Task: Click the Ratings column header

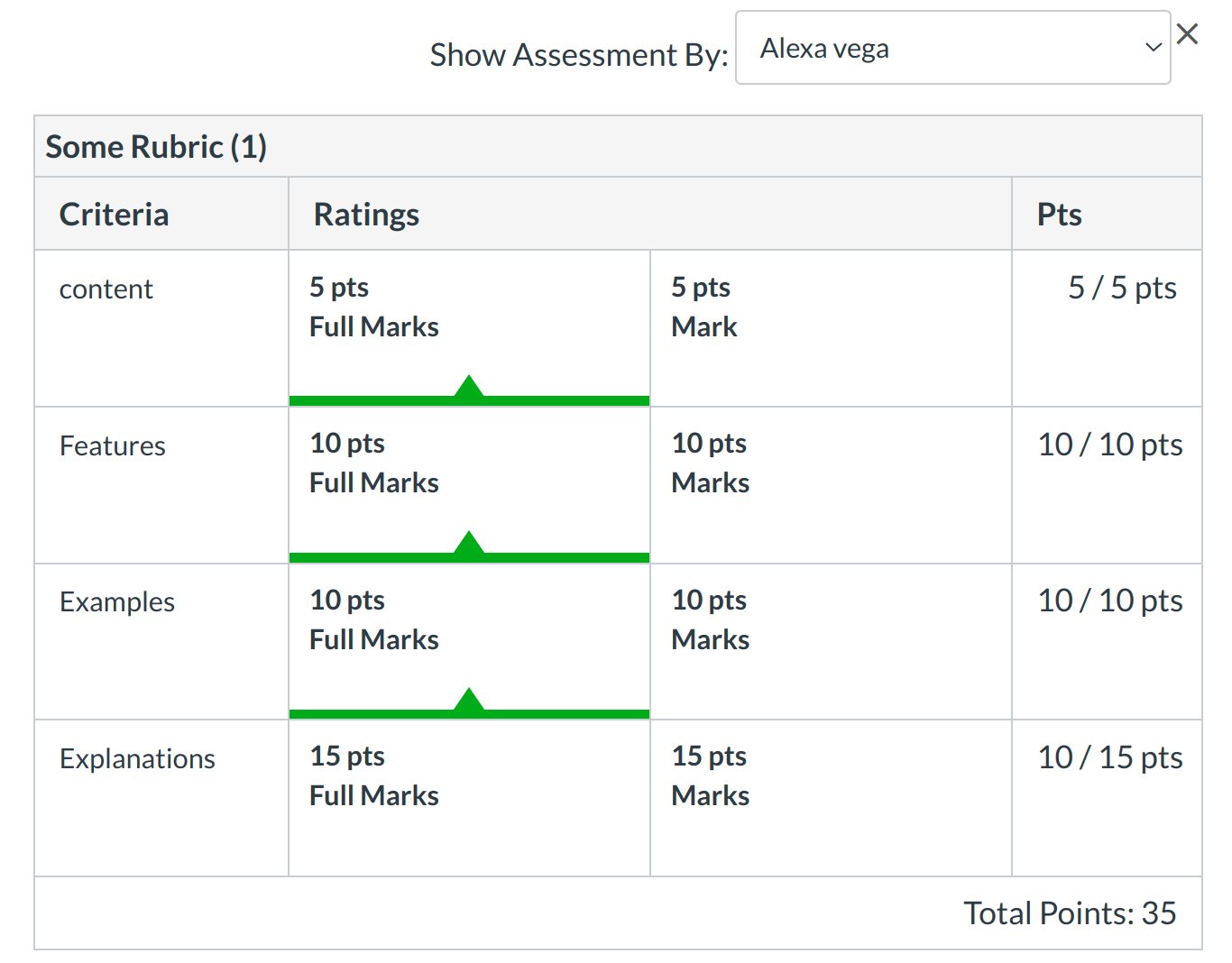Action: 366,216
